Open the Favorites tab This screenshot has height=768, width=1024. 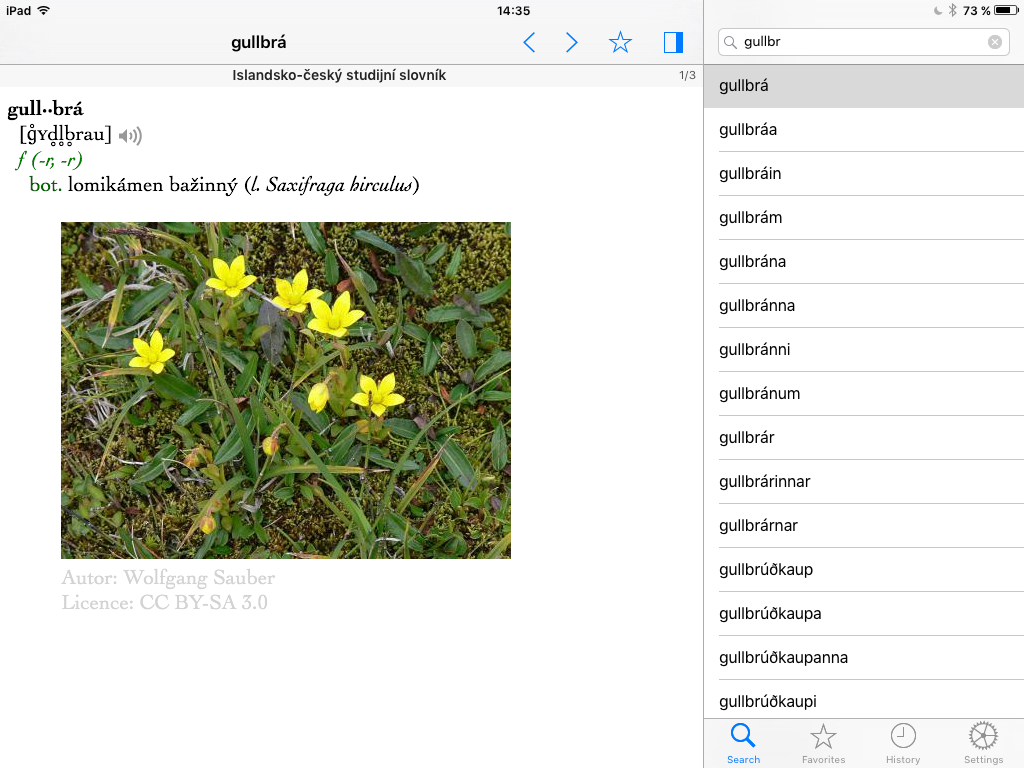(824, 743)
